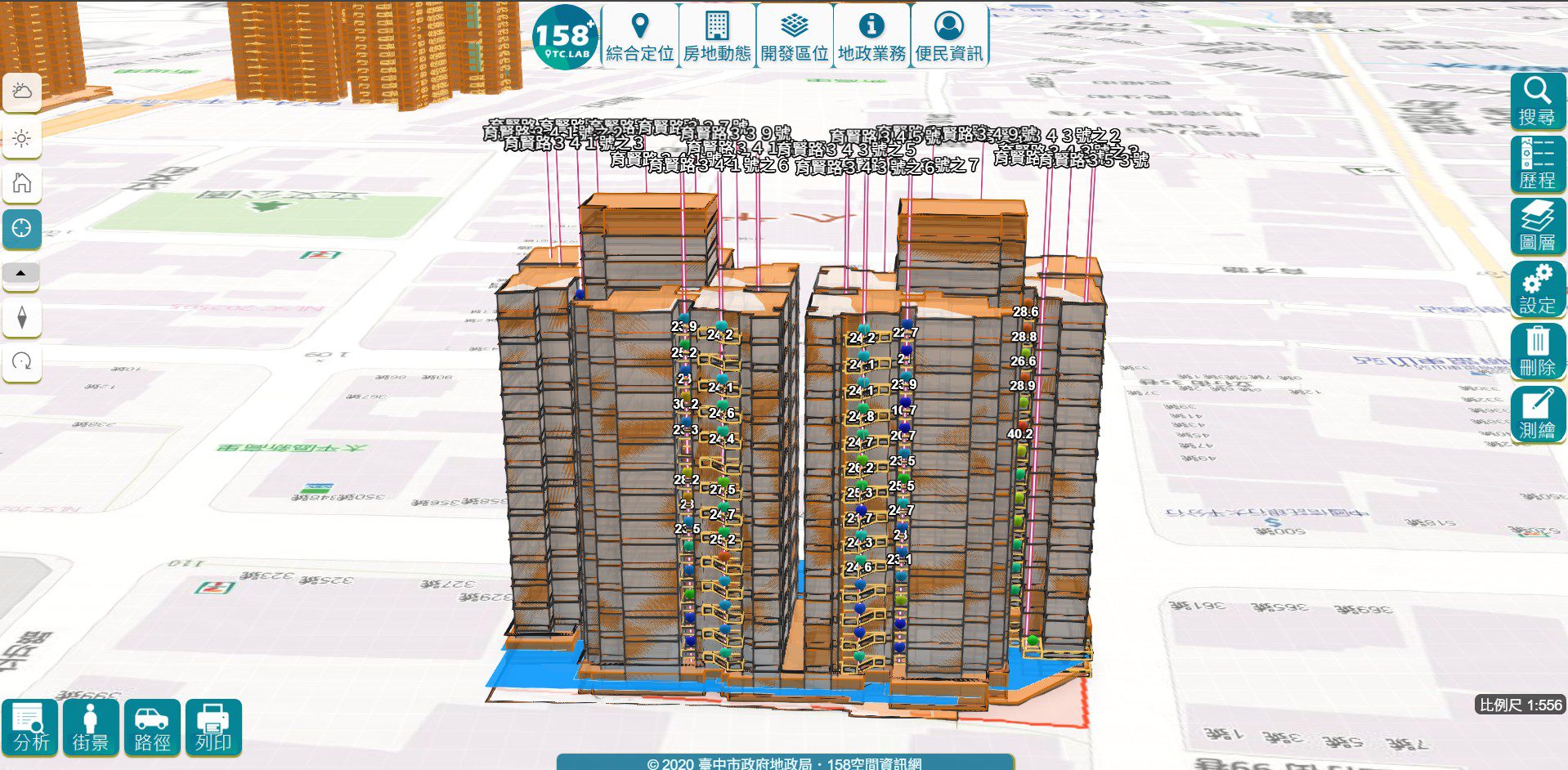Toggle the weather cloud display
The width and height of the screenshot is (1568, 770).
pyautogui.click(x=22, y=92)
